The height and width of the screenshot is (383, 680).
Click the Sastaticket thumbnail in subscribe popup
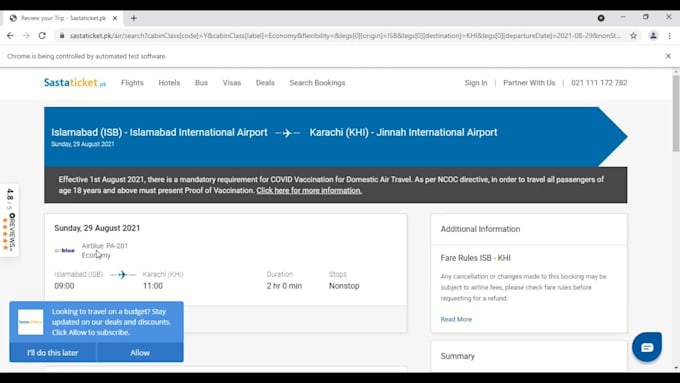click(30, 322)
